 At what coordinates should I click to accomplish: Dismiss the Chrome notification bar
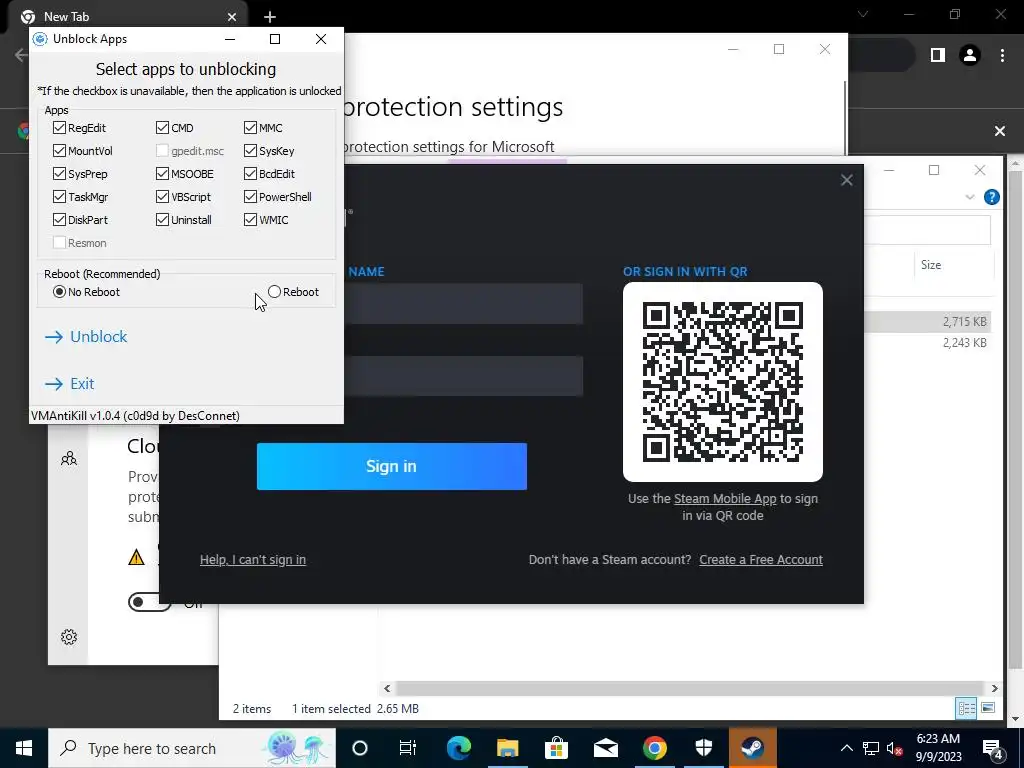click(1000, 131)
